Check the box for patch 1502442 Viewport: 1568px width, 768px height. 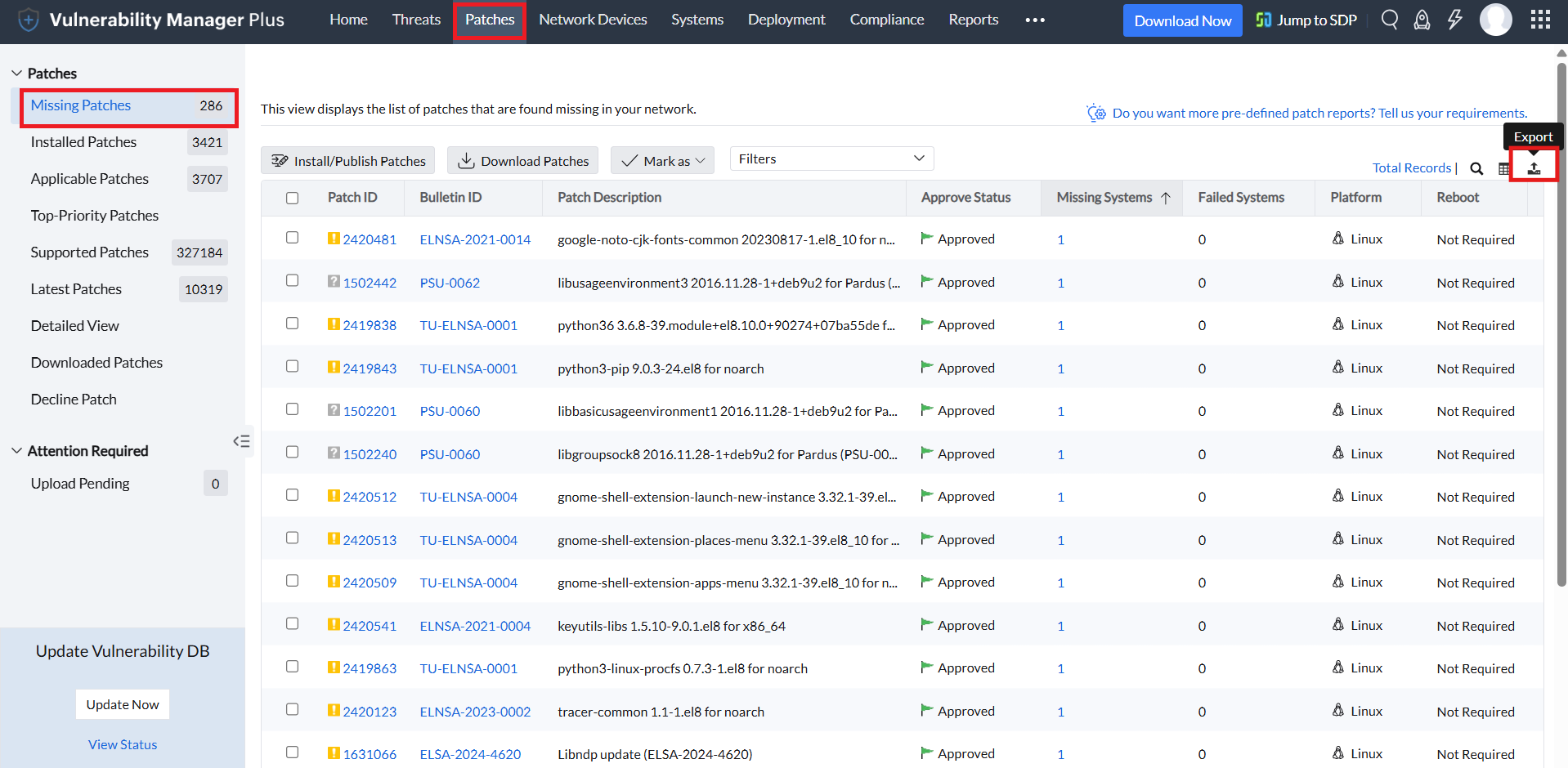point(293,280)
